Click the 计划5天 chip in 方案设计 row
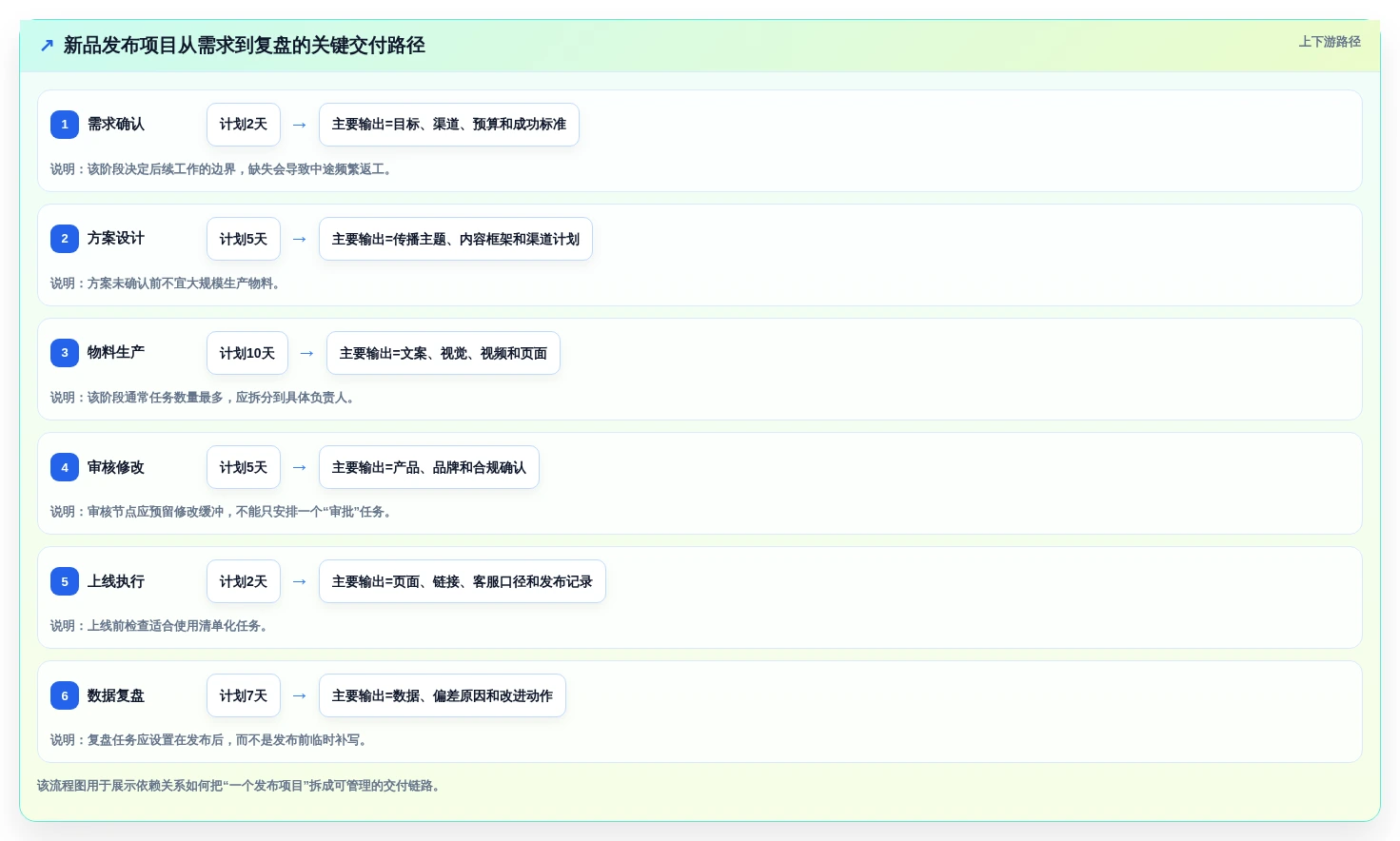This screenshot has width=1400, height=841. tap(244, 239)
